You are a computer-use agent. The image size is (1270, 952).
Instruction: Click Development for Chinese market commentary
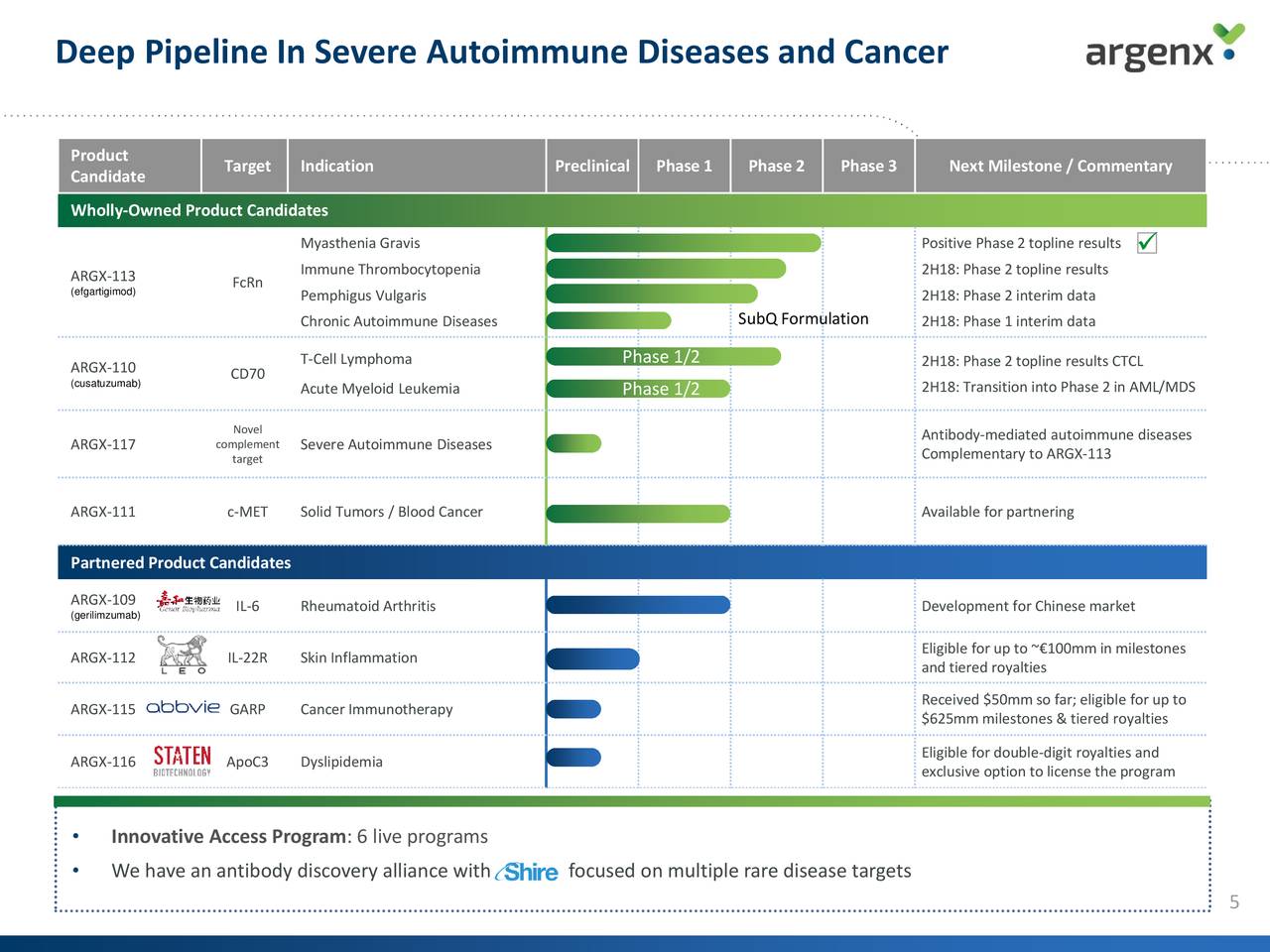pos(1028,606)
